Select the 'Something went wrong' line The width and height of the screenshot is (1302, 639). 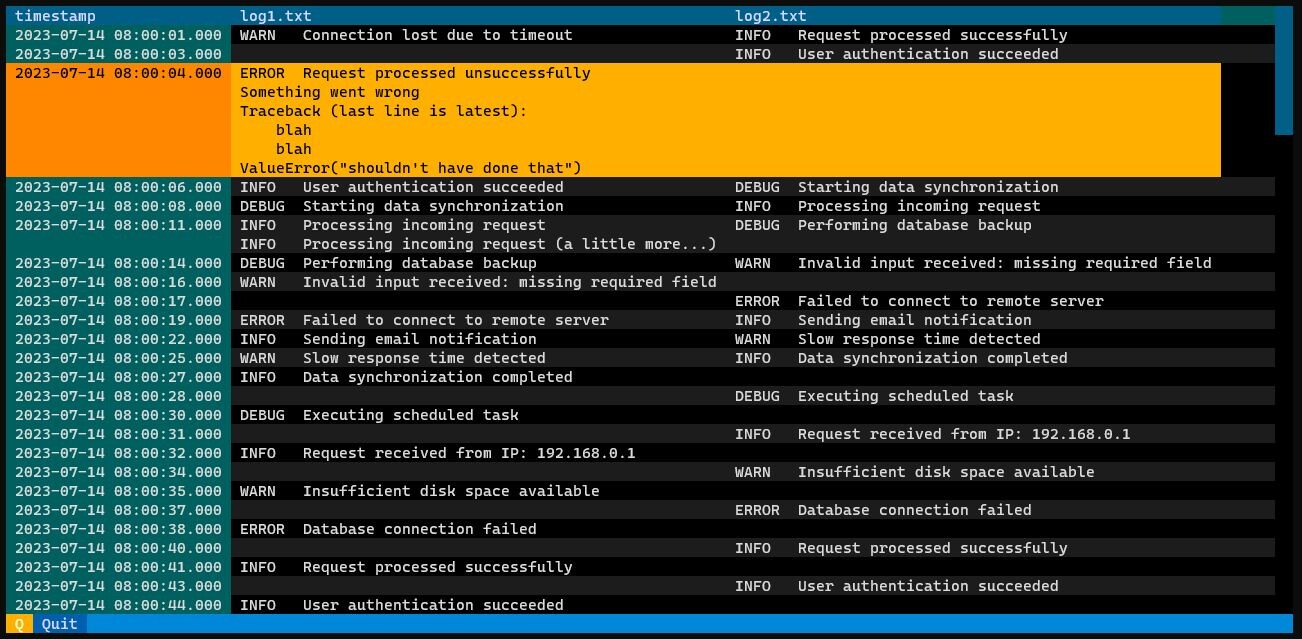tap(330, 92)
